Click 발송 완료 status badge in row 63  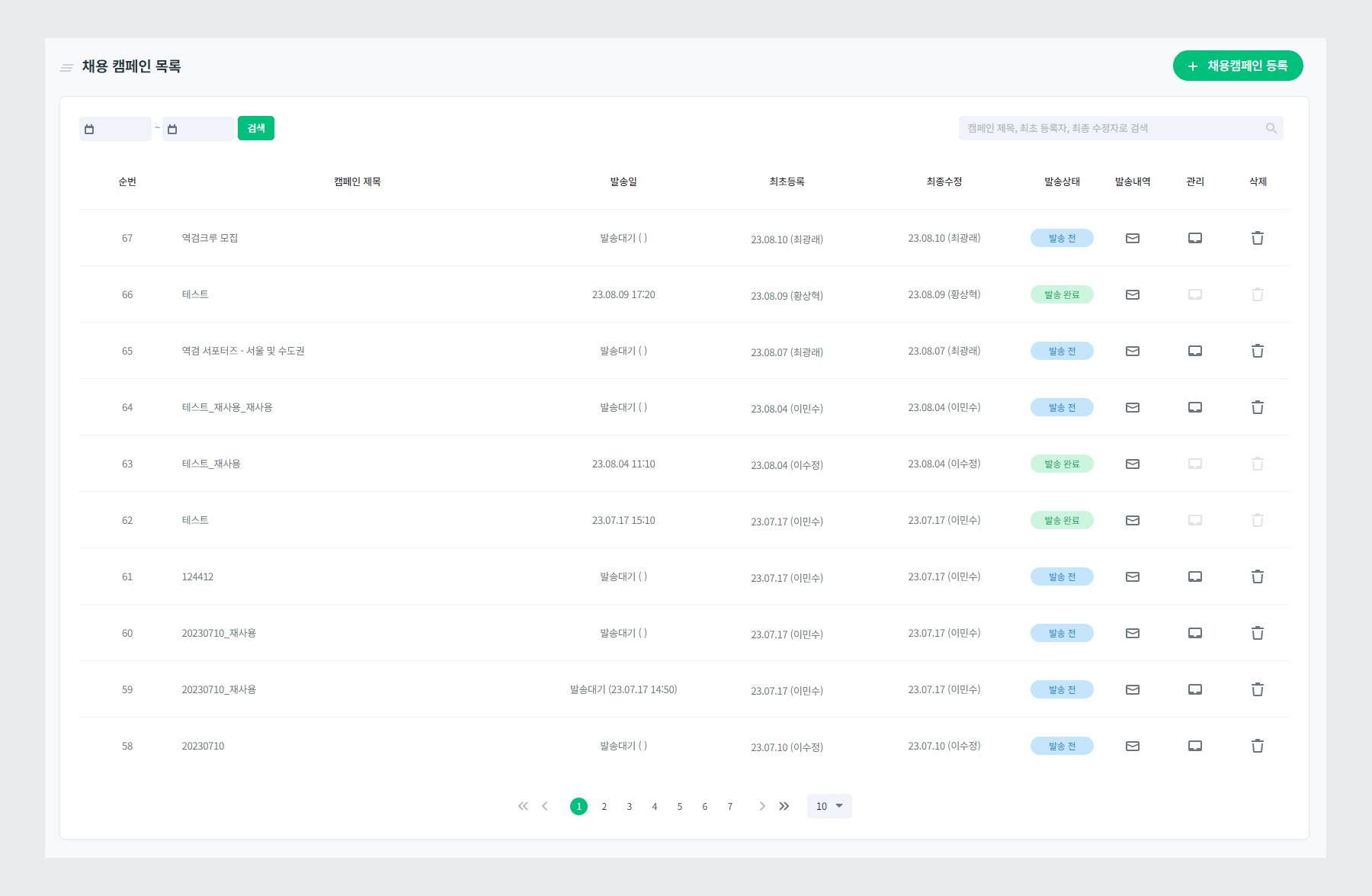point(1062,464)
